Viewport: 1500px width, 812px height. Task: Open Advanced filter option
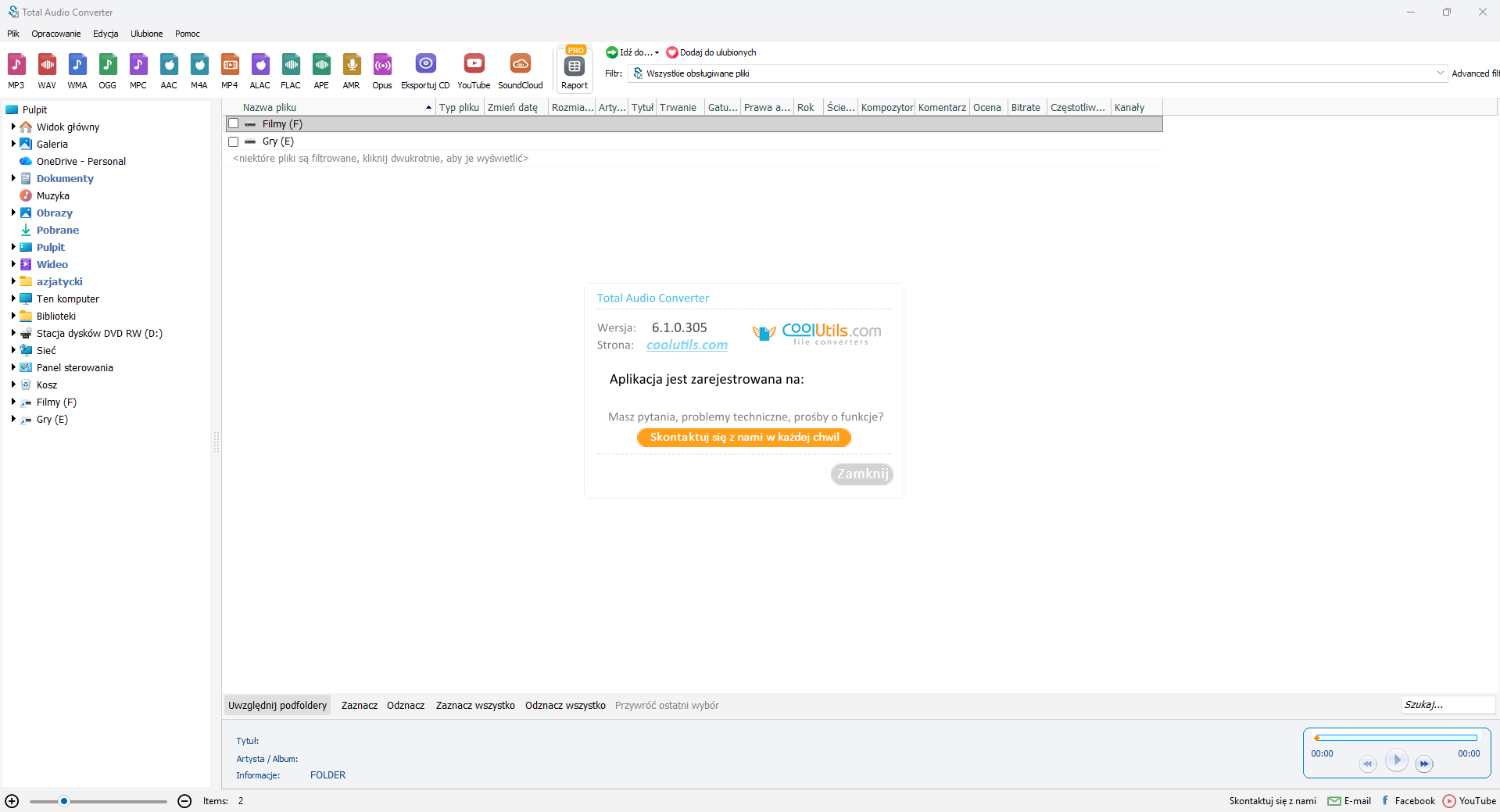coord(1476,73)
